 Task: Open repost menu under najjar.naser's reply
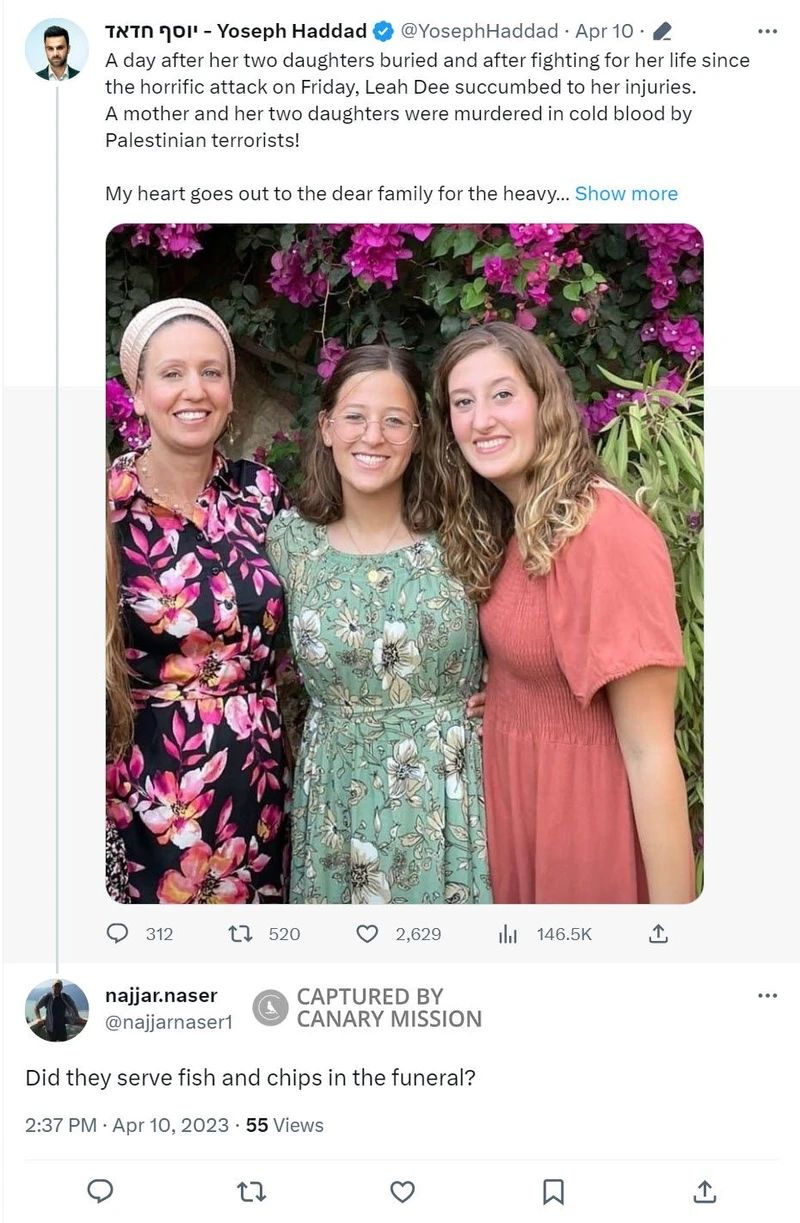pos(251,1191)
